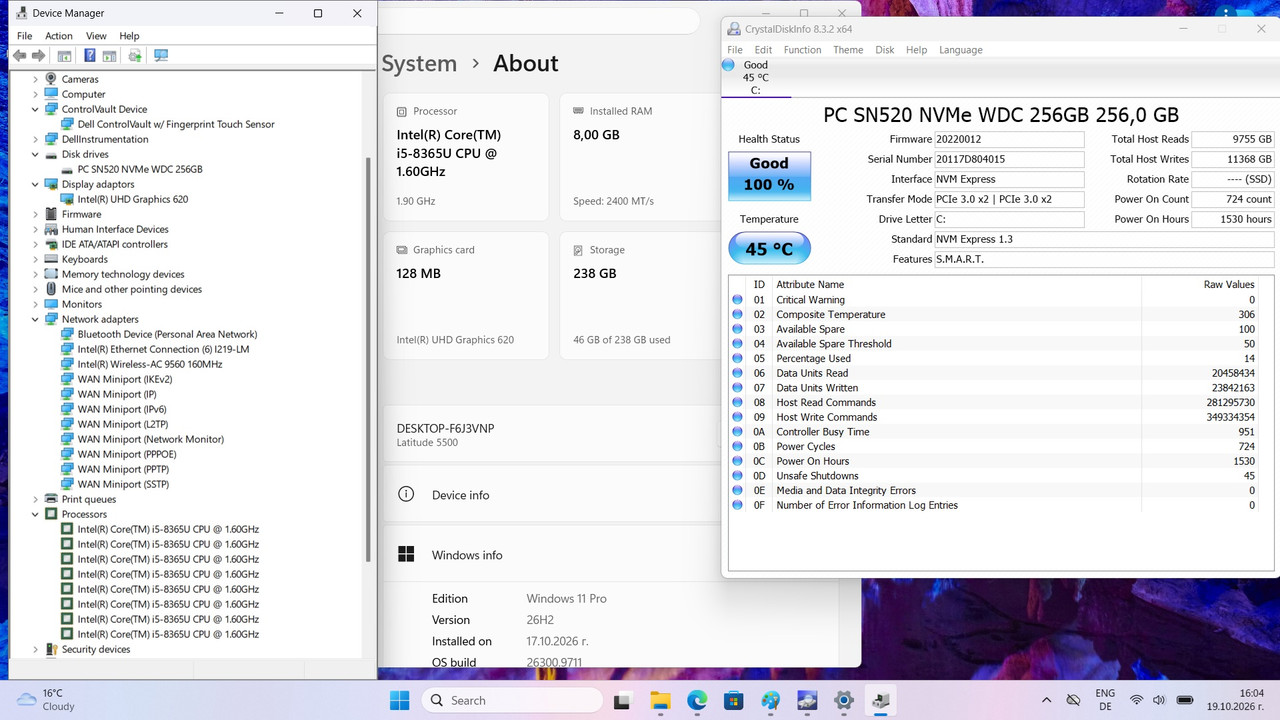Open Microsoft Store from the taskbar
The height and width of the screenshot is (720, 1280).
pos(733,701)
